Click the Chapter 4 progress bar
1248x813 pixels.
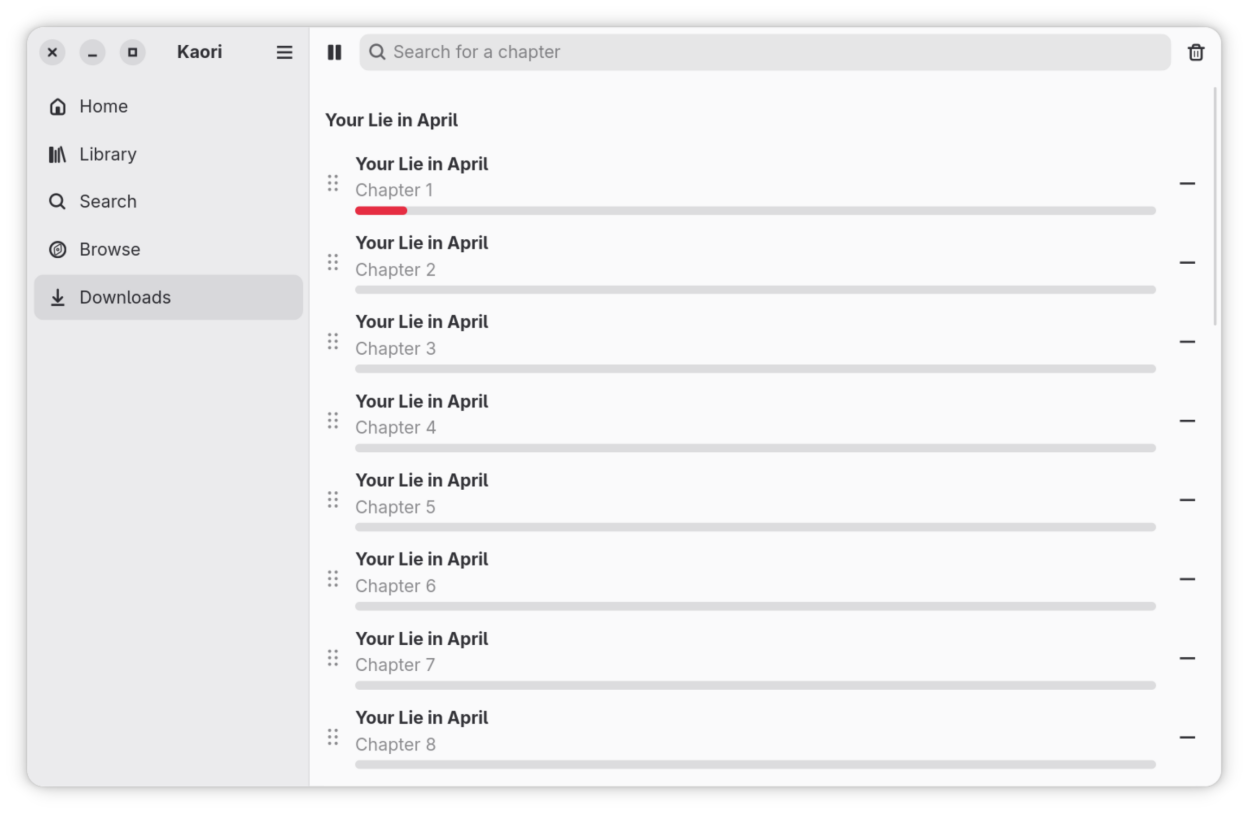click(x=755, y=448)
